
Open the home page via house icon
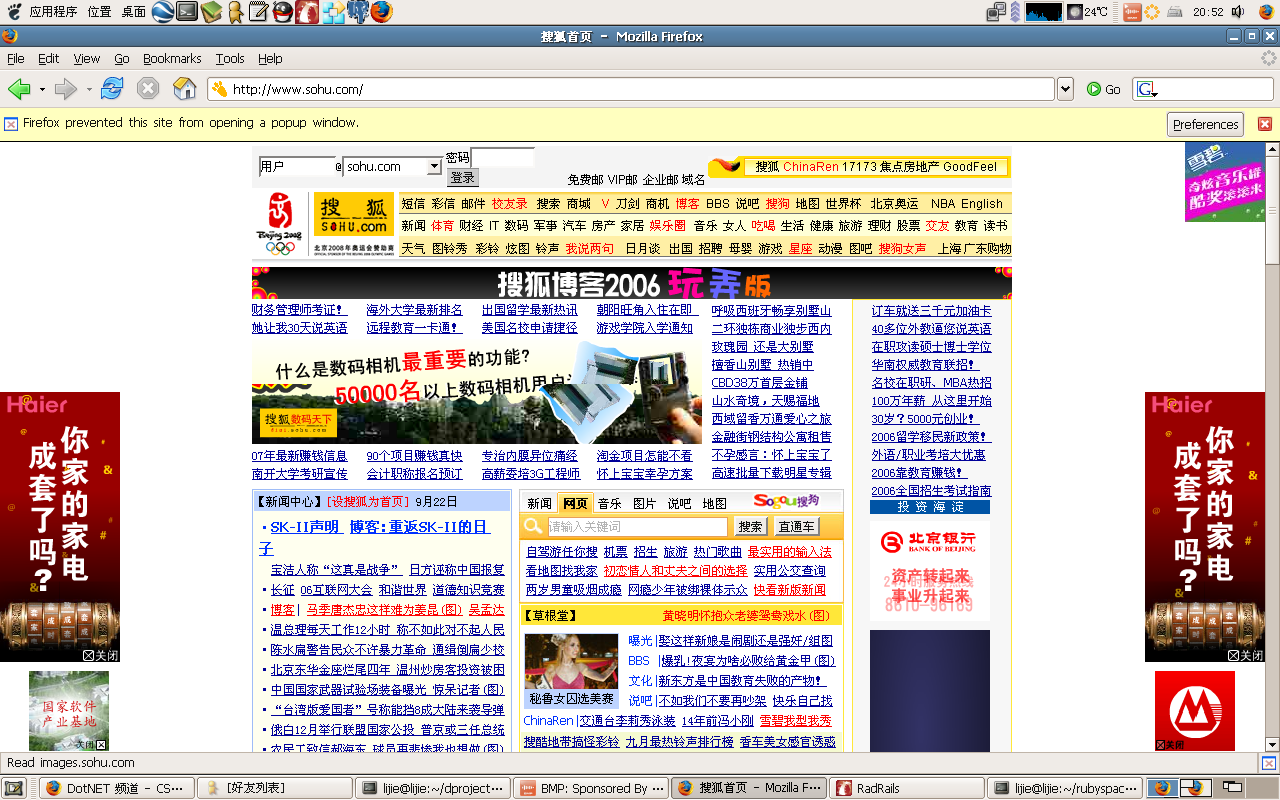(184, 89)
